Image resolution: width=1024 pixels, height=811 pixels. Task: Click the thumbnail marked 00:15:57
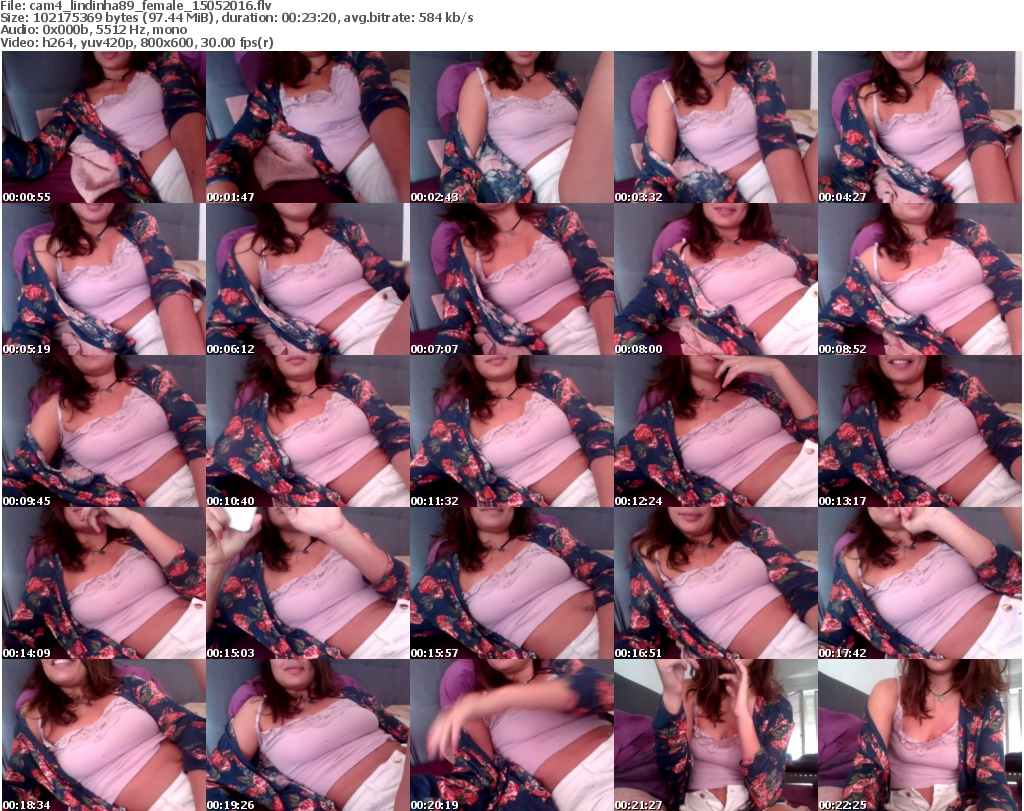(x=512, y=583)
